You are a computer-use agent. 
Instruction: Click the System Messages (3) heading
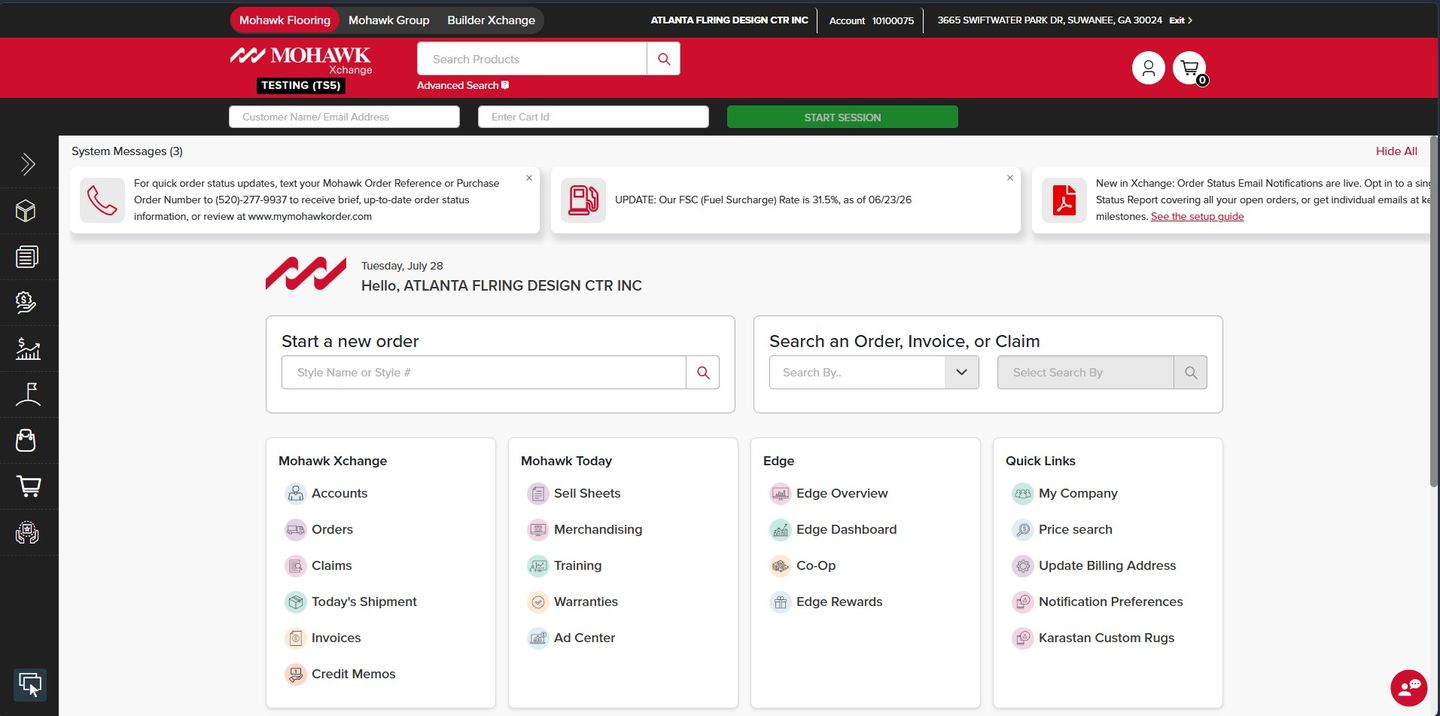(127, 151)
